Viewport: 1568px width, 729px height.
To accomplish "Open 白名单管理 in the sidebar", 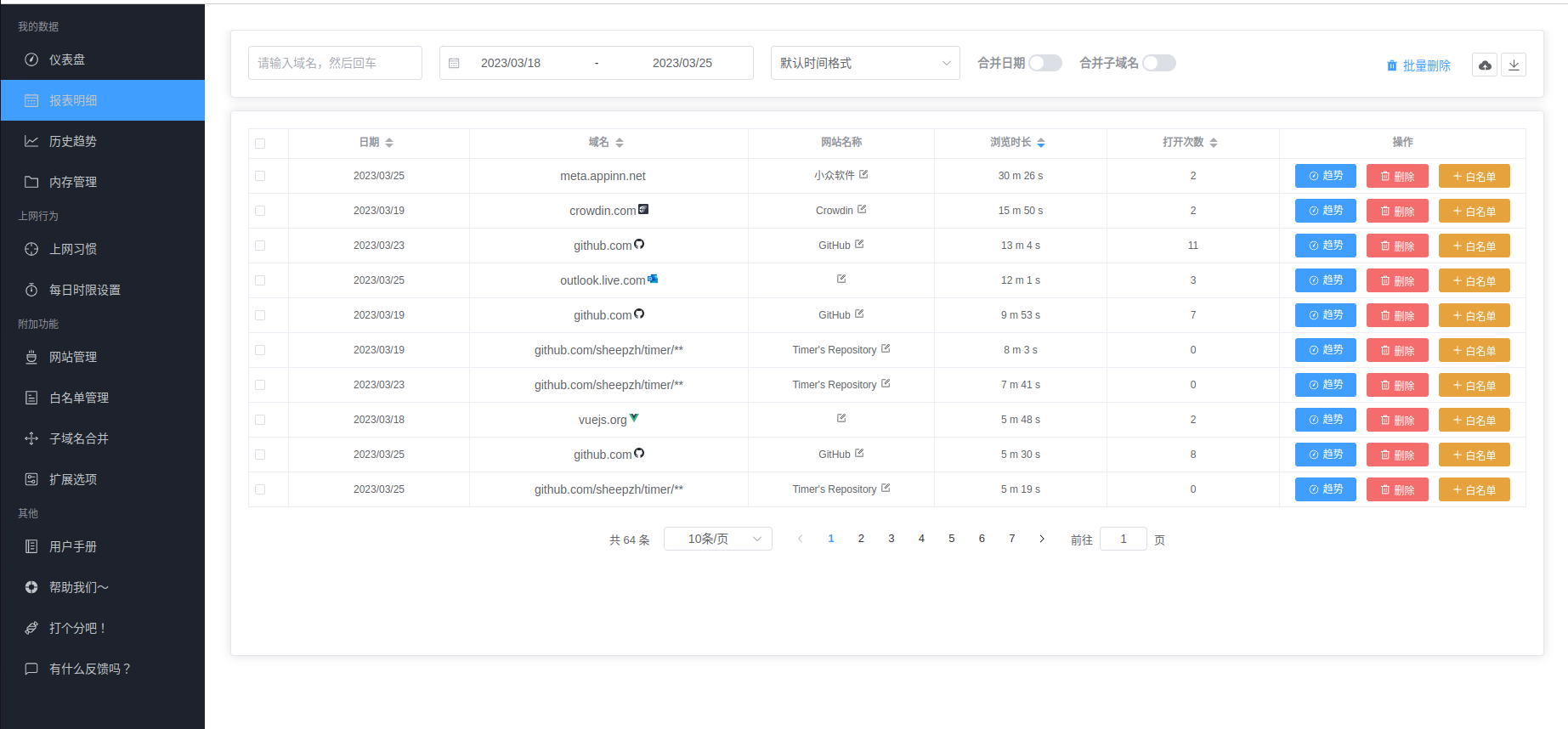I will tap(79, 398).
